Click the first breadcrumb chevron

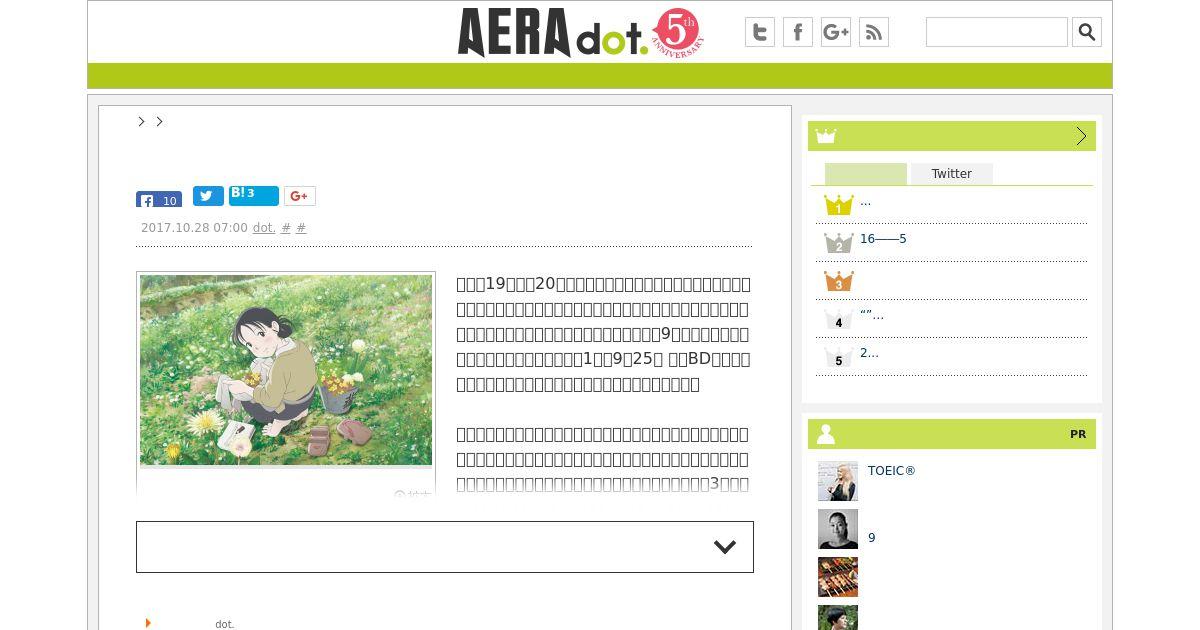[x=142, y=121]
